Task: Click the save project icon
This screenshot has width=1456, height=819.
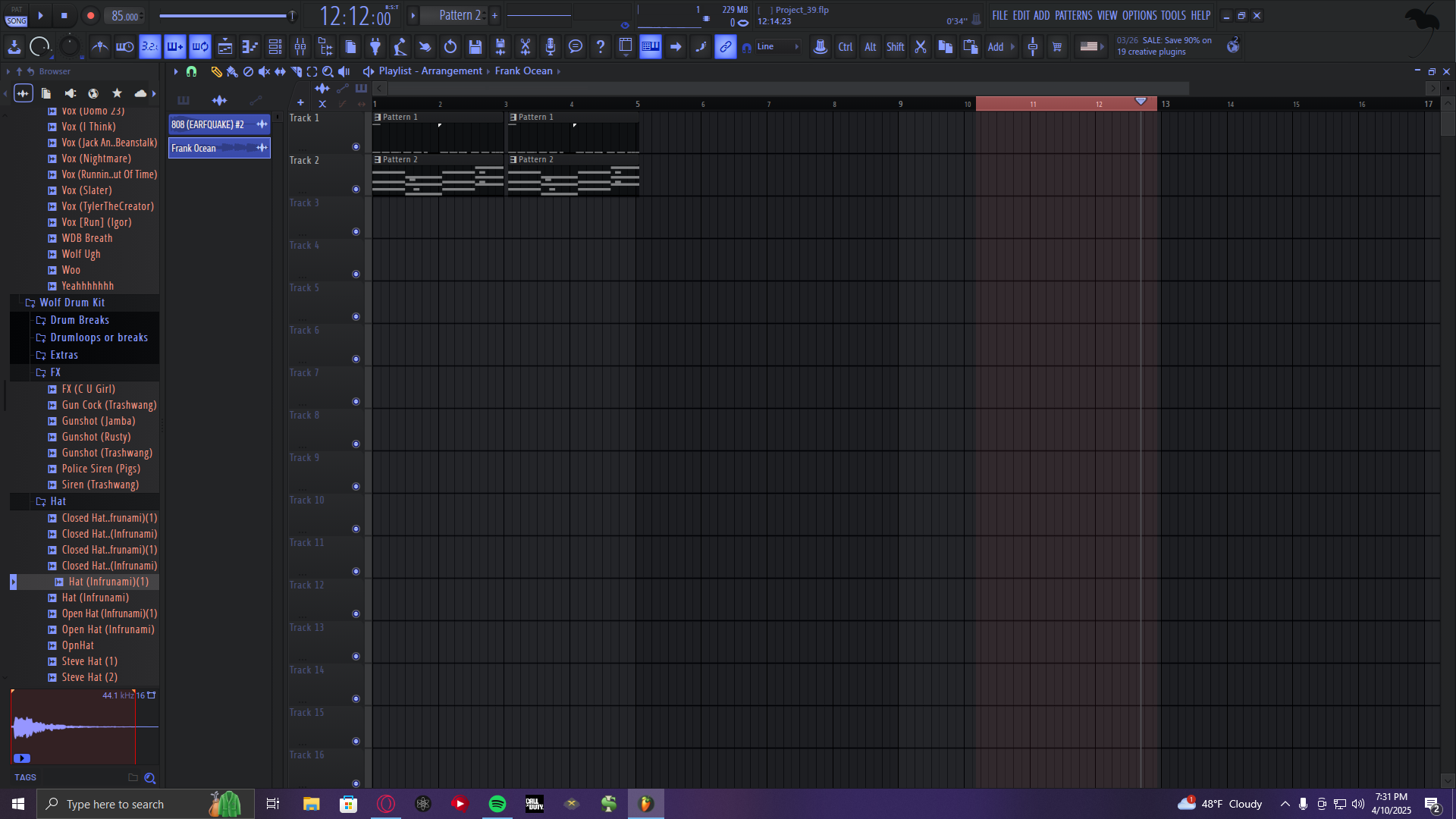Action: pos(475,47)
